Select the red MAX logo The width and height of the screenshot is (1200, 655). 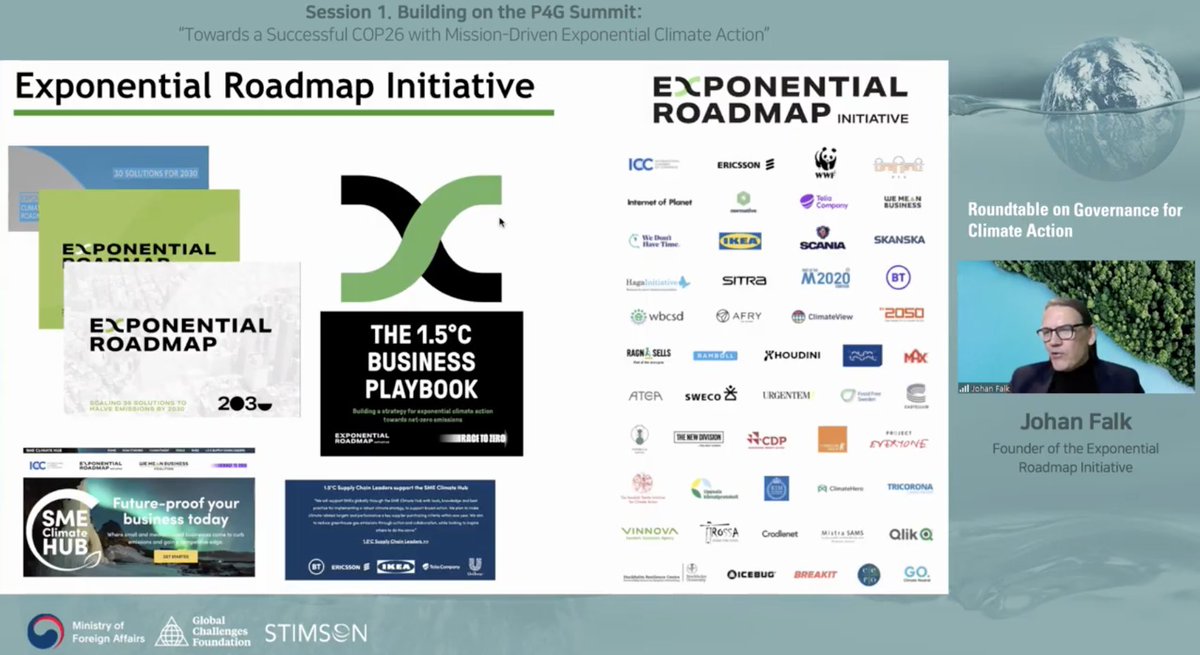(915, 355)
